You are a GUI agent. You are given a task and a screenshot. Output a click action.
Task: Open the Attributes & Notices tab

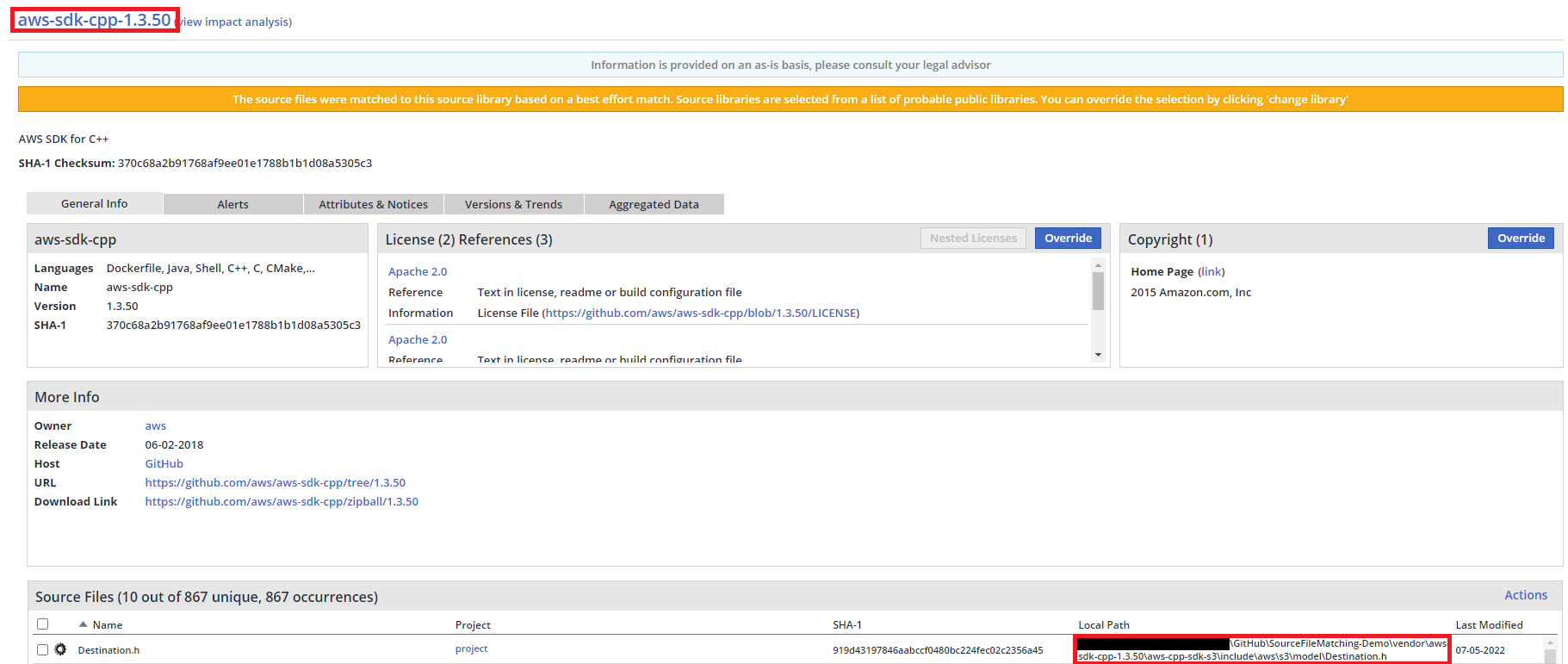click(373, 204)
